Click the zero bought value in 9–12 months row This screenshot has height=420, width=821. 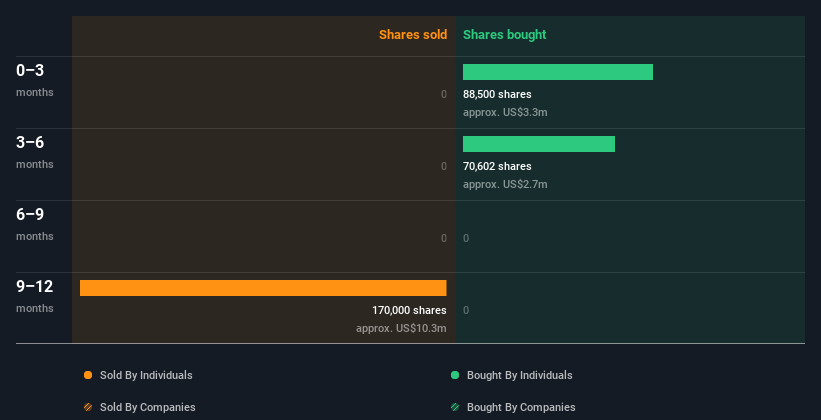[466, 310]
